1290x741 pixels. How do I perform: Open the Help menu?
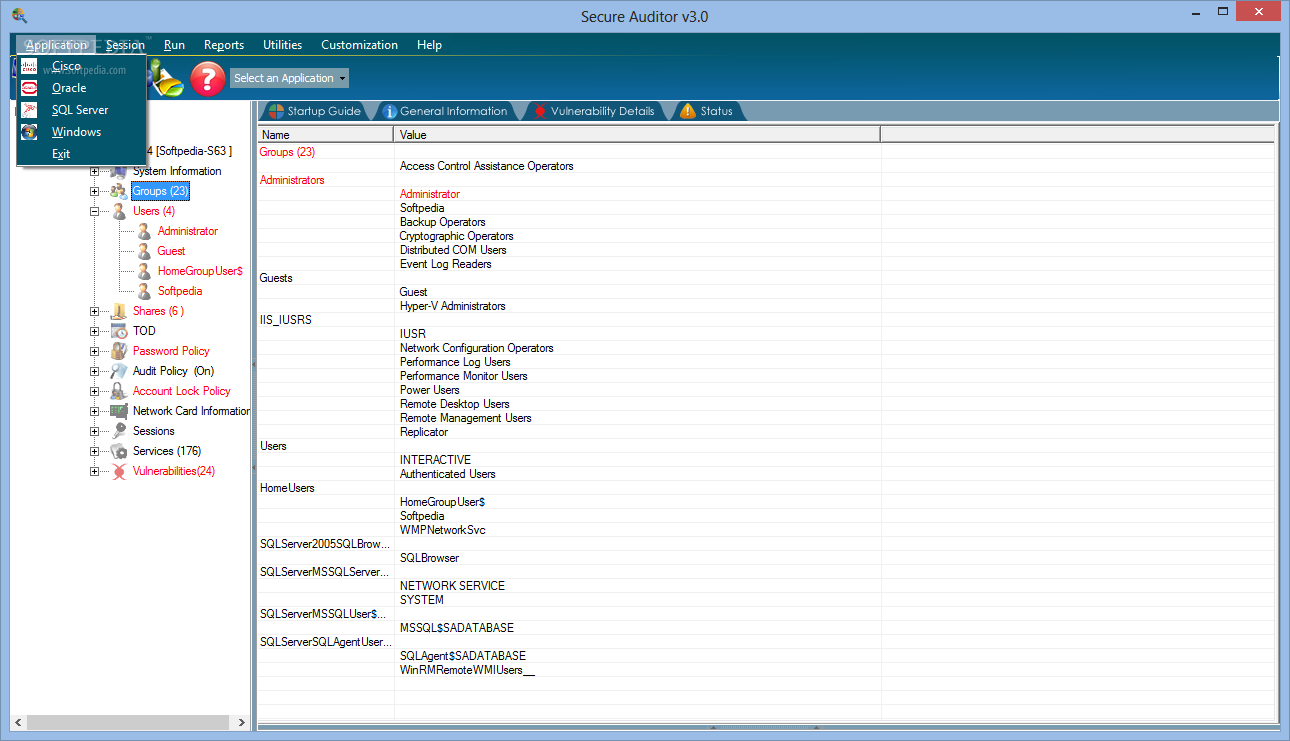(429, 45)
